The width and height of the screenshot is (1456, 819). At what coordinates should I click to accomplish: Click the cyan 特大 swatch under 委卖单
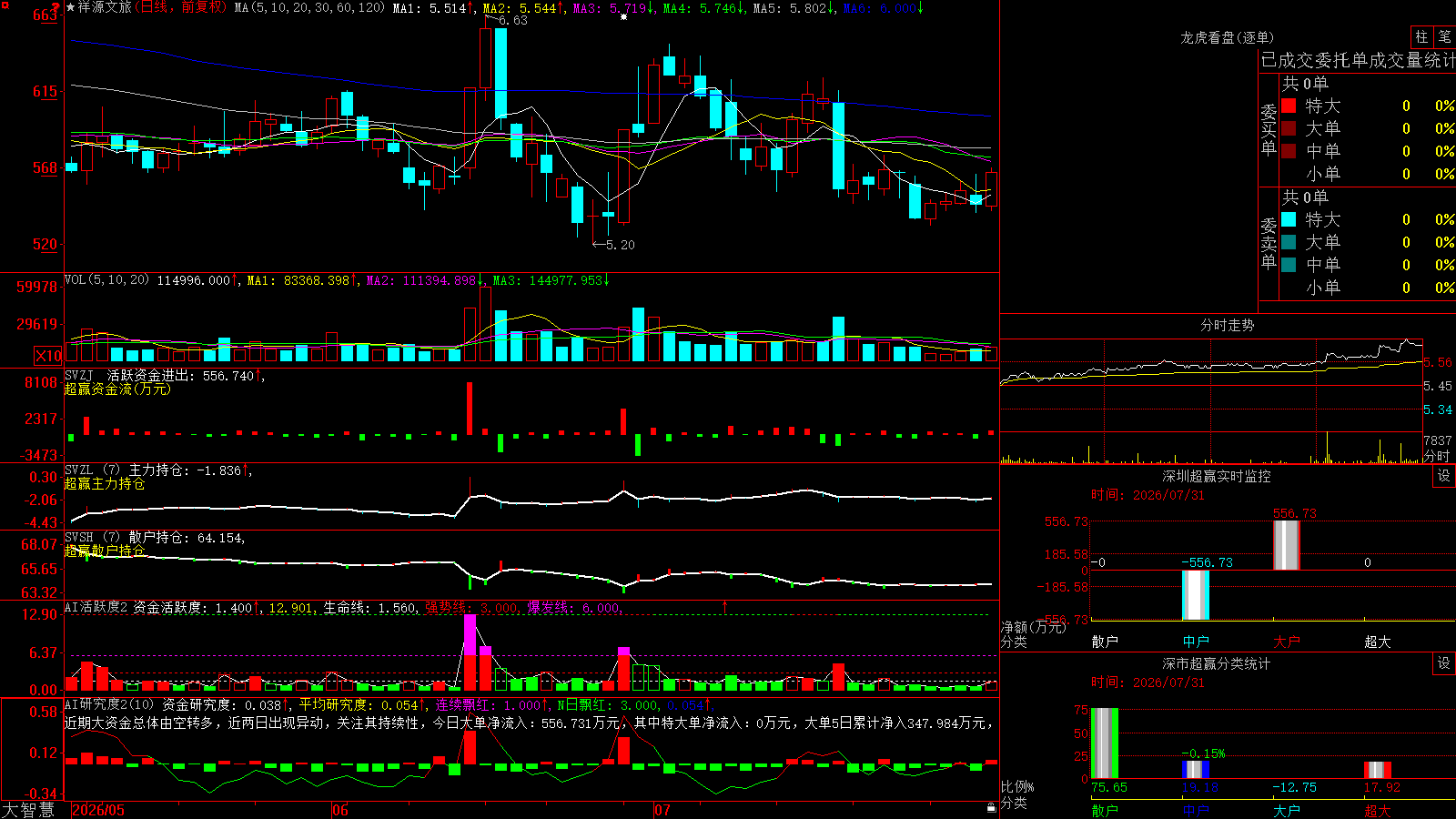pyautogui.click(x=1289, y=219)
